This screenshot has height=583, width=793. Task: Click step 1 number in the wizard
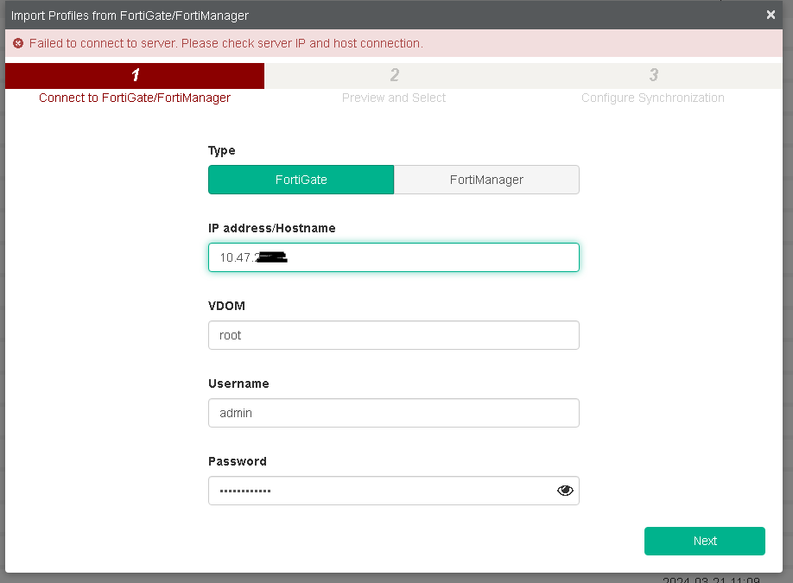[135, 75]
